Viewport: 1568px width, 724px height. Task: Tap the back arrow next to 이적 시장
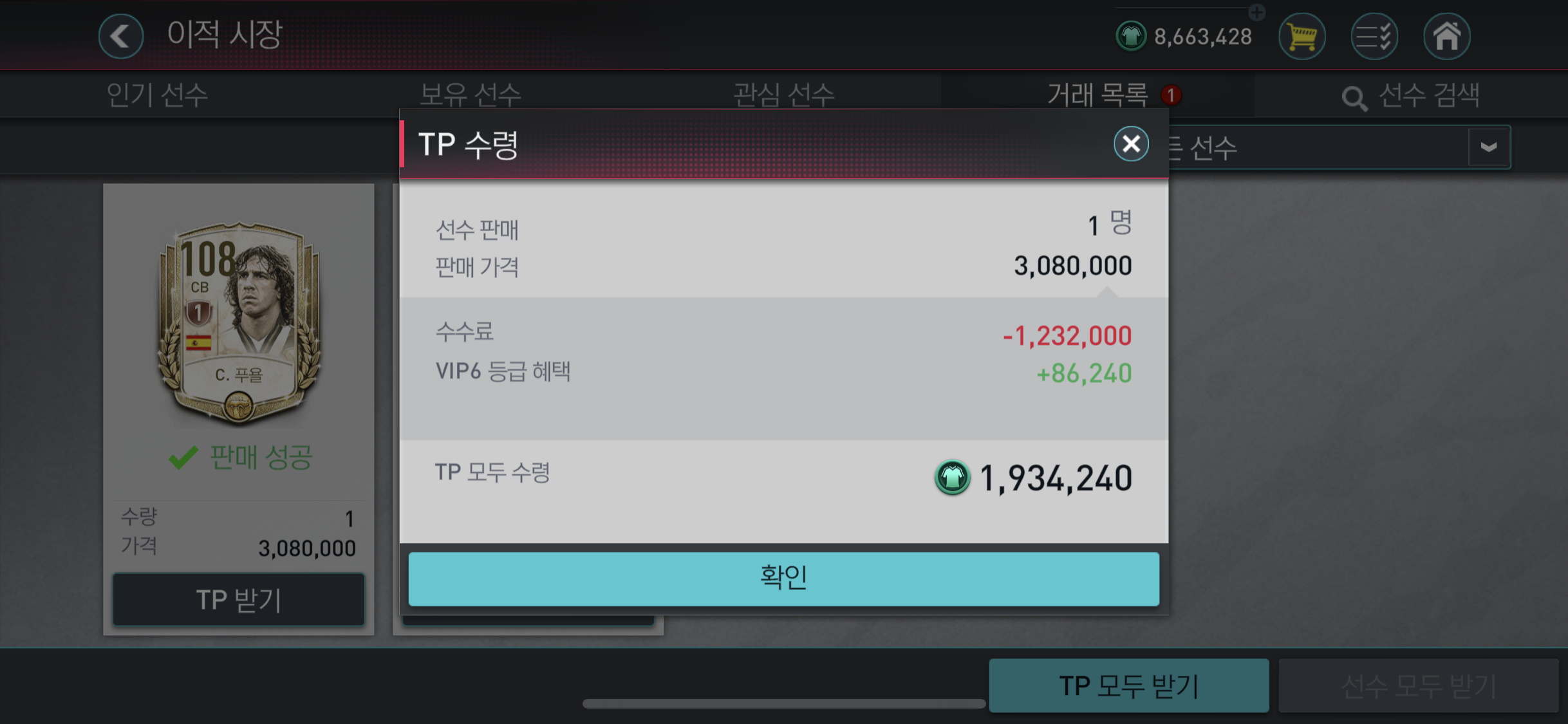point(121,36)
